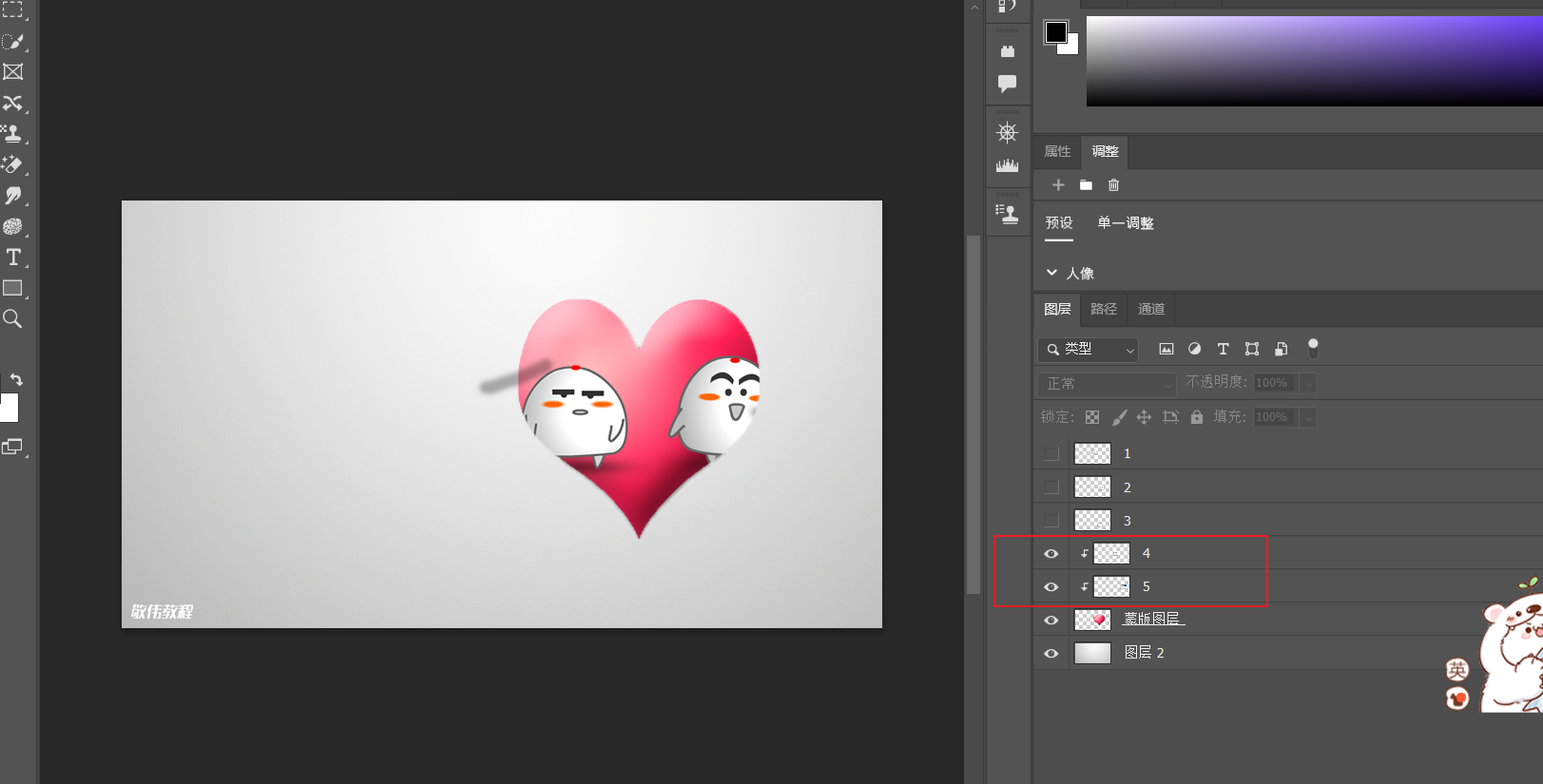Switch to the 属性 tab
This screenshot has width=1543, height=784.
tap(1057, 152)
